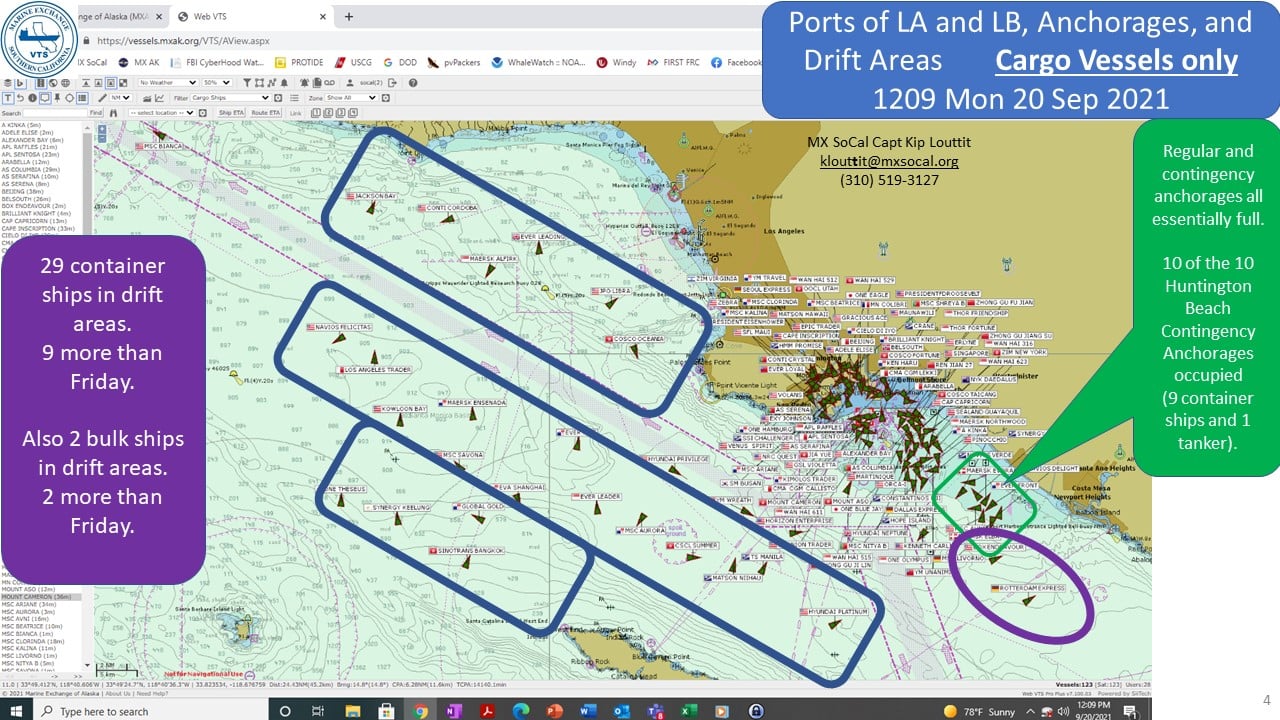Click the alarm bell icon in the upper toolbar

coord(284,82)
